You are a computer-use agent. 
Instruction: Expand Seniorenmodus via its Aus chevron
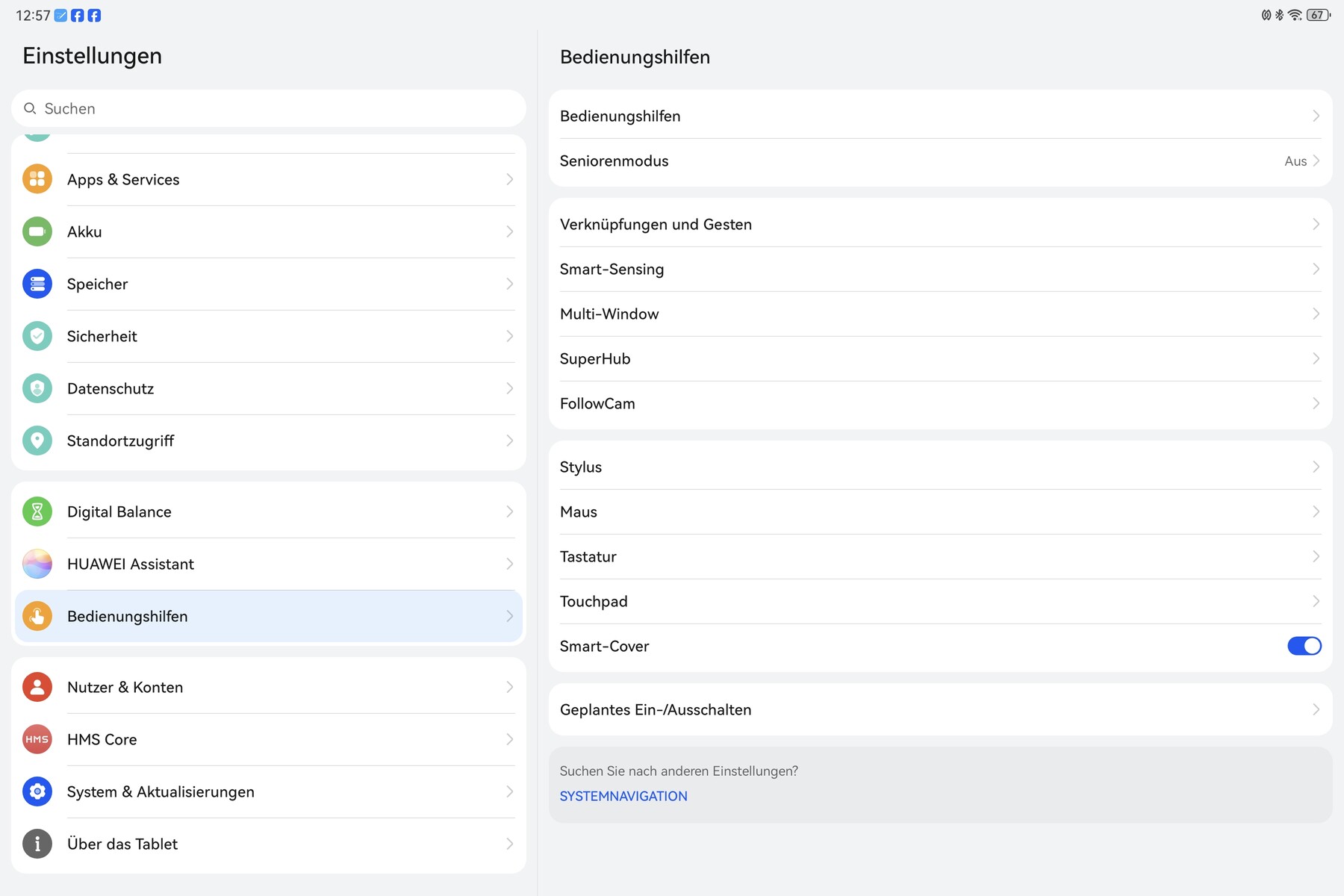[1315, 161]
